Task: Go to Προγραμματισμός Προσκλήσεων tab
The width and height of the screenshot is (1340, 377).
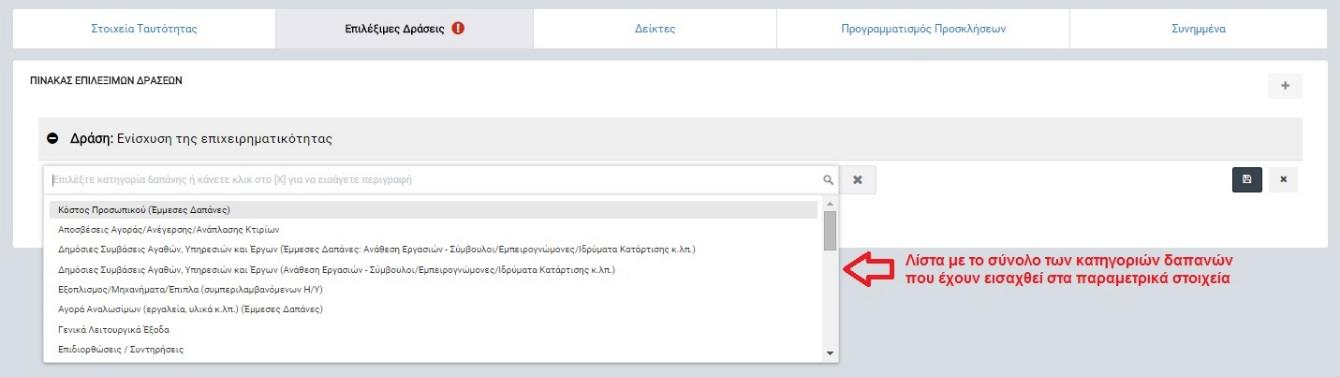Action: click(x=923, y=29)
